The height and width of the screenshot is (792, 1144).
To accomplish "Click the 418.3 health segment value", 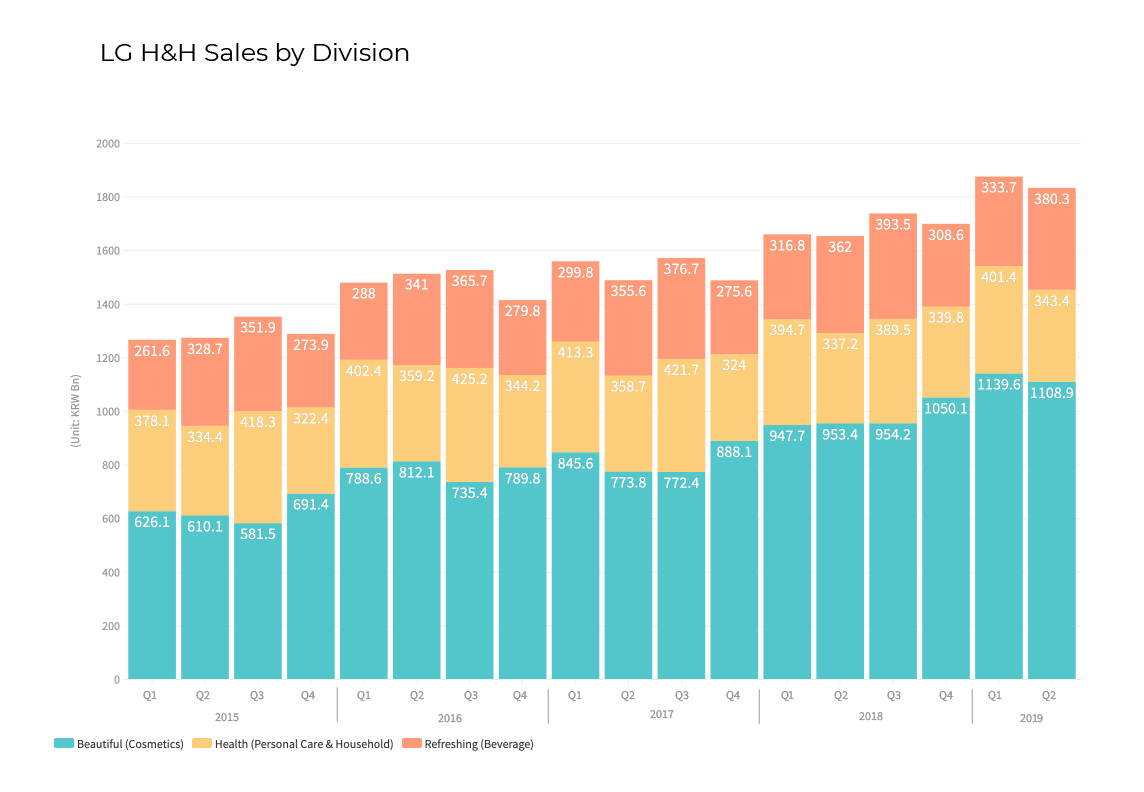I will [x=258, y=422].
